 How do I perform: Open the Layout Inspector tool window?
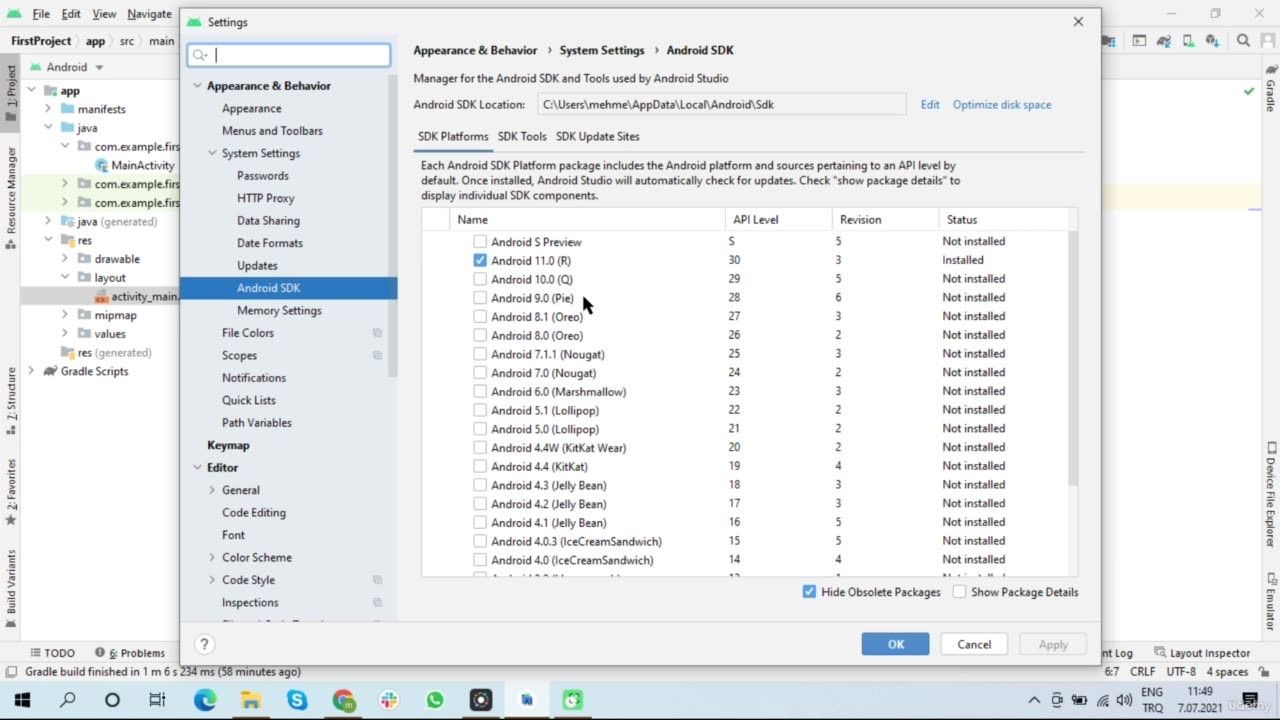[1202, 653]
